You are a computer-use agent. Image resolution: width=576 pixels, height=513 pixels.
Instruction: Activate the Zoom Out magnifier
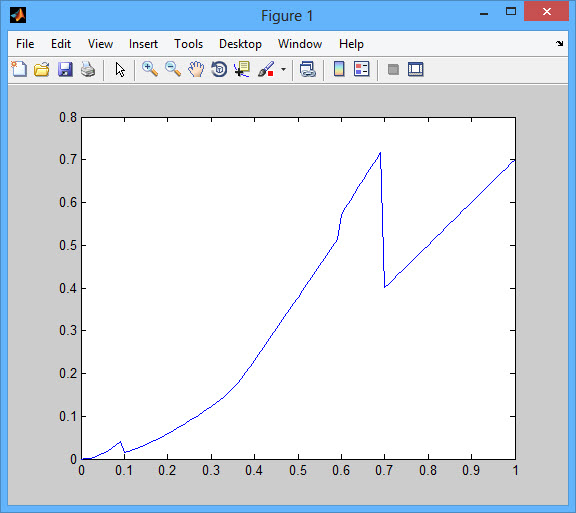tap(173, 69)
